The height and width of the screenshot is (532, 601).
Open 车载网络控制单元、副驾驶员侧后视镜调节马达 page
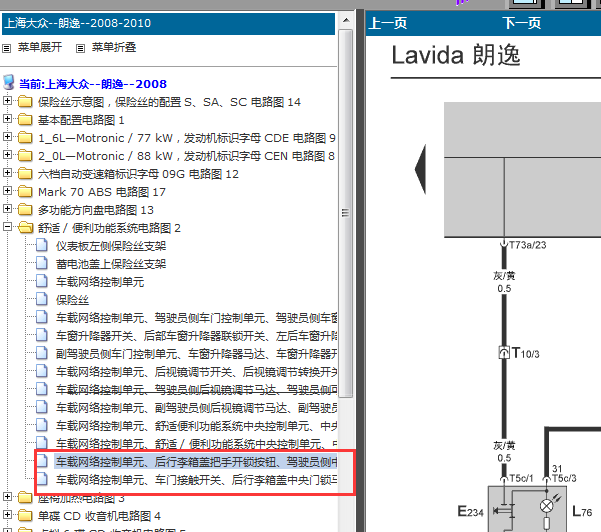197,408
